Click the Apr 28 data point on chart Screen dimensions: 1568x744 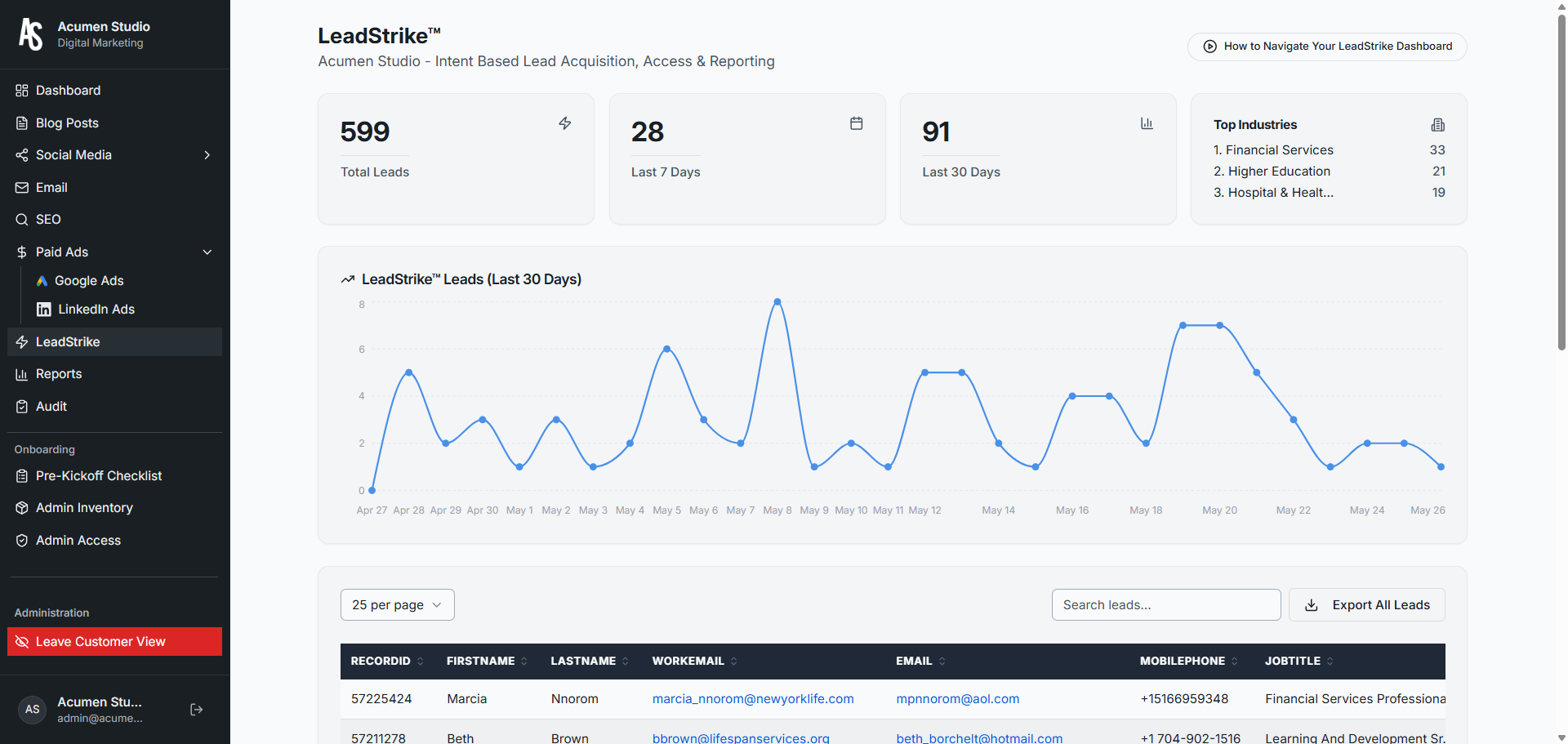(409, 372)
